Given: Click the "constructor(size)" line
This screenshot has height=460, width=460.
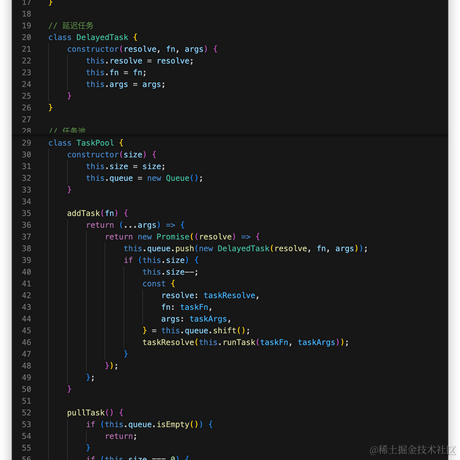Looking at the screenshot, I should tap(112, 155).
